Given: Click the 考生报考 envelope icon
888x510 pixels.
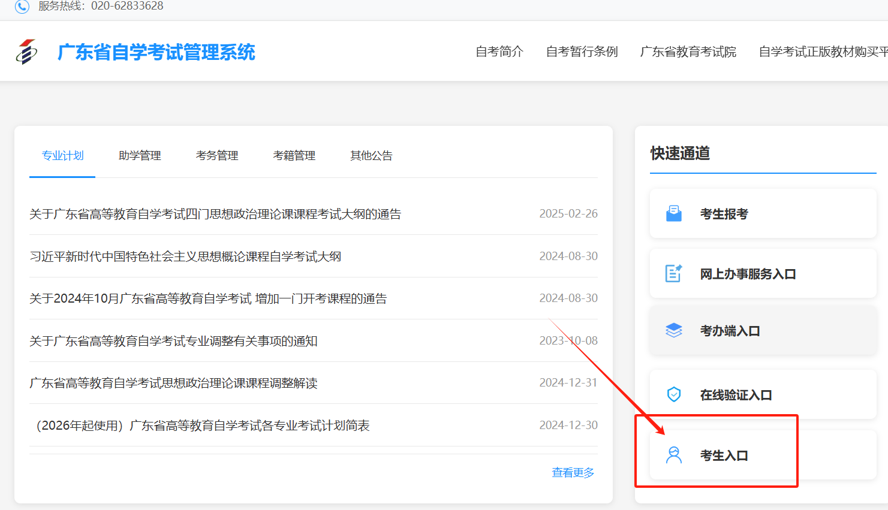Looking at the screenshot, I should (674, 214).
